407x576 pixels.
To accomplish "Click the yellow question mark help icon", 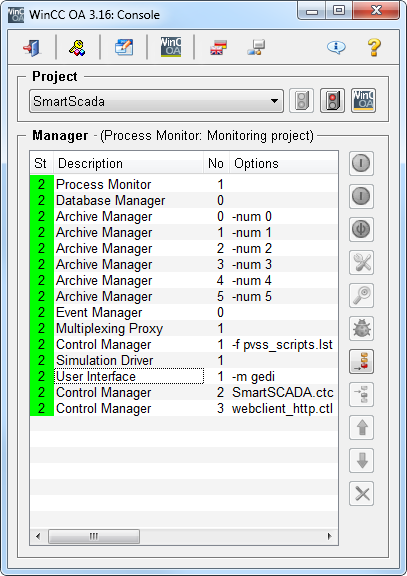I will coord(374,47).
